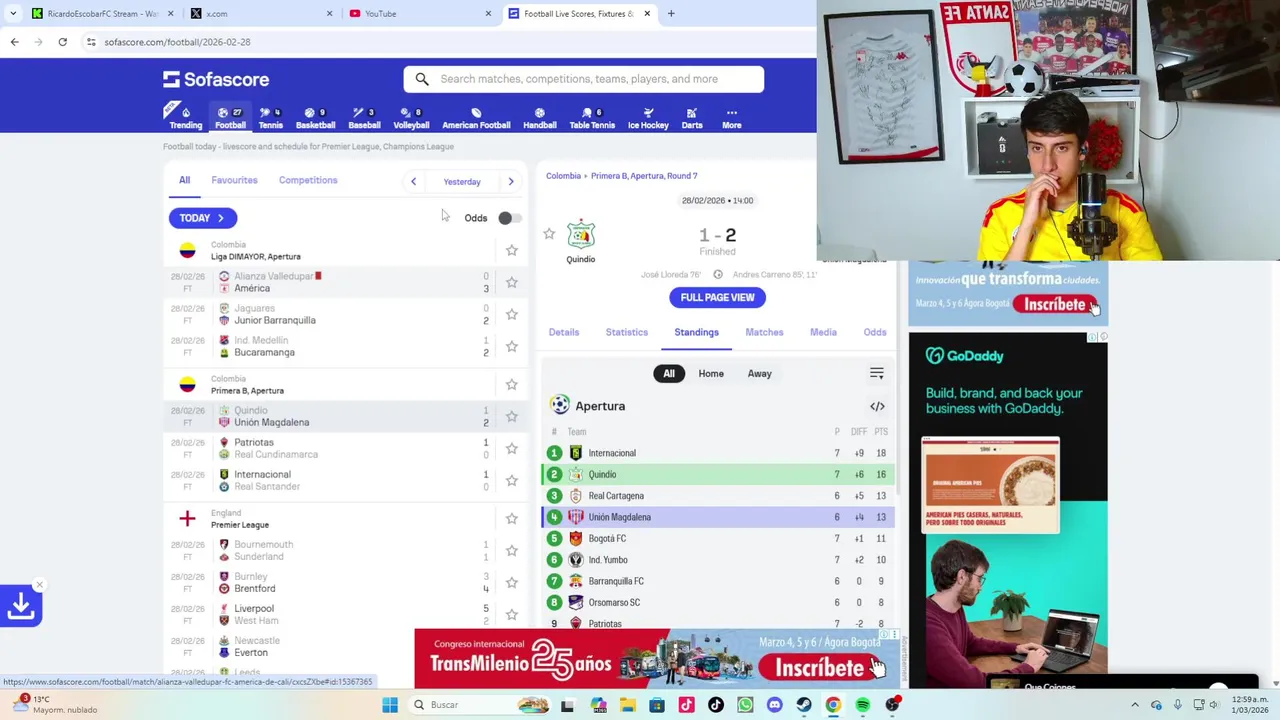
Task: Open the Colombia breadcrumb link
Action: click(x=563, y=176)
